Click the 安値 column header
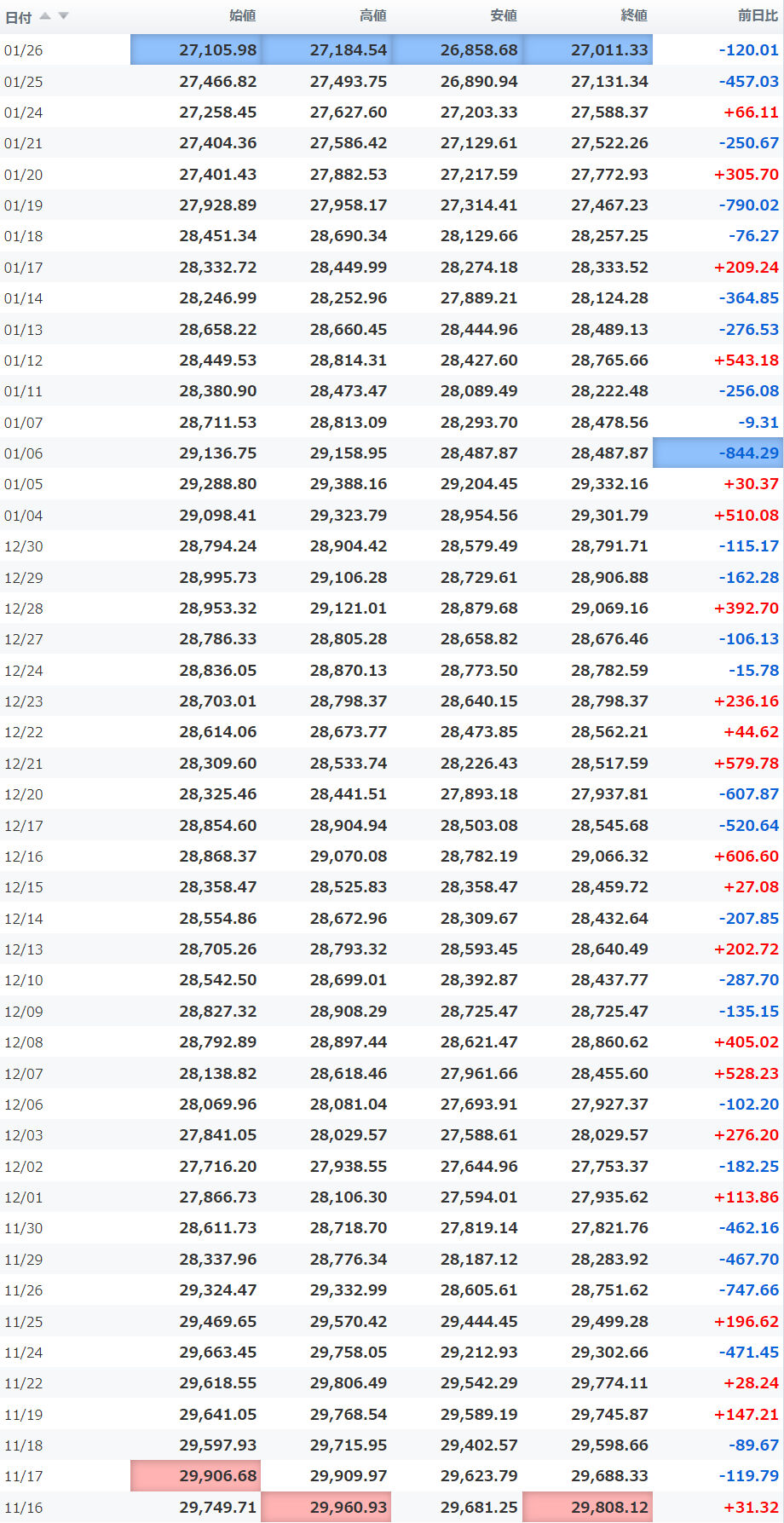 (504, 15)
